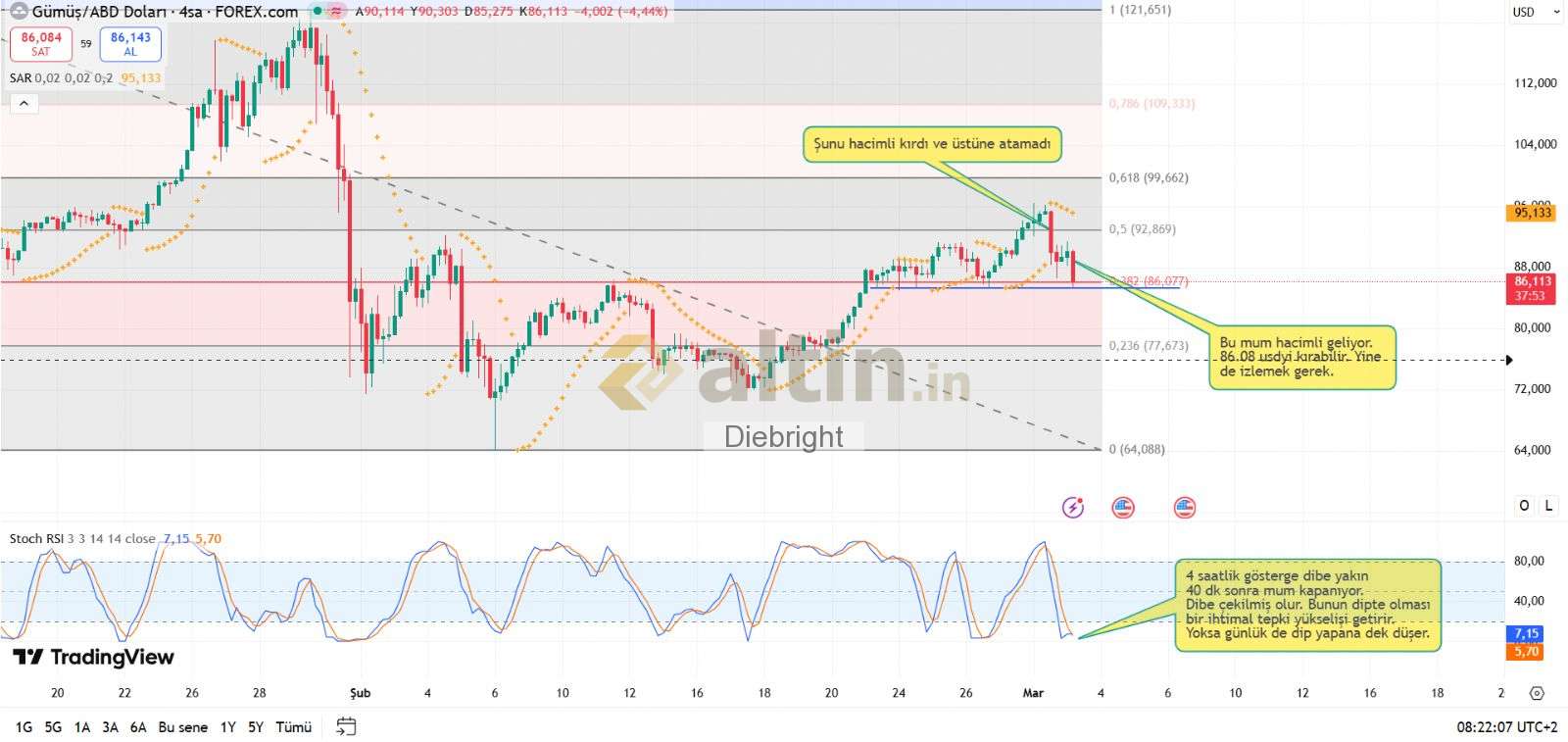This screenshot has width=1568, height=742.
Task: Open the time axis settings gear icon
Action: point(1537,693)
